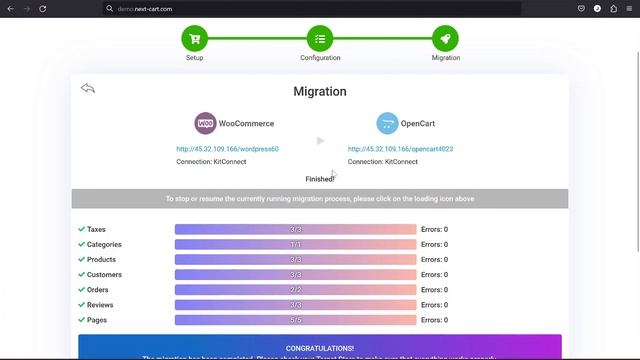The height and width of the screenshot is (360, 640).
Task: Click the Categories progress bar
Action: click(x=296, y=244)
